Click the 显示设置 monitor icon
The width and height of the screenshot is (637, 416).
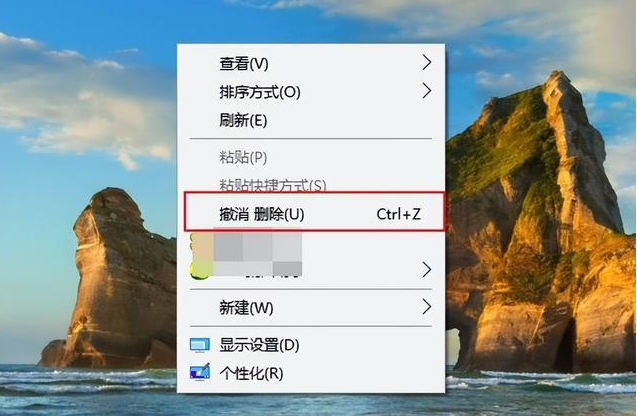click(x=200, y=345)
